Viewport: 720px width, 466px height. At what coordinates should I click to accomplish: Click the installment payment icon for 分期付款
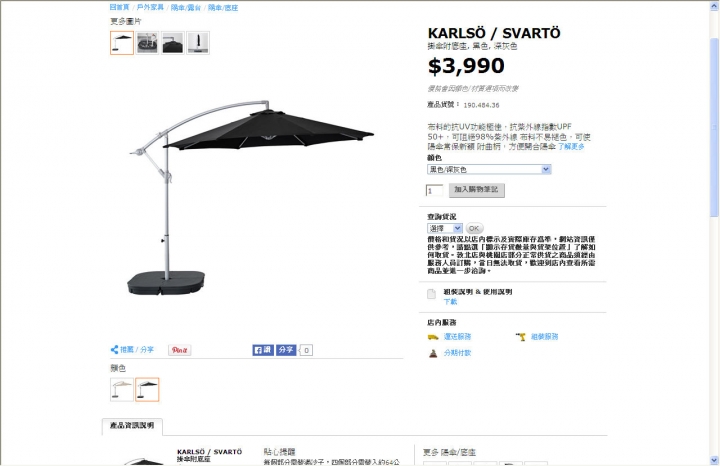[x=433, y=353]
